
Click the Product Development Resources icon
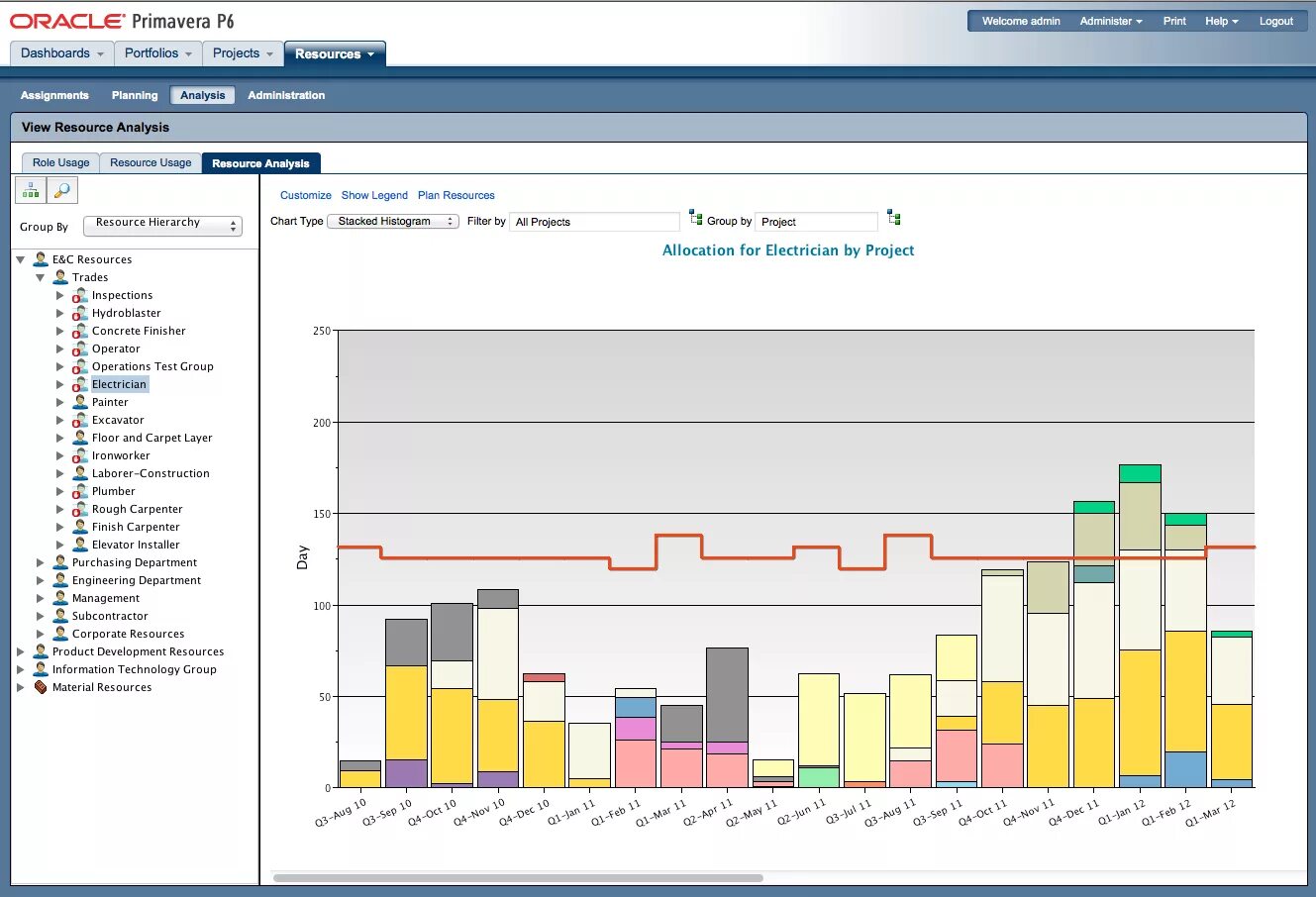coord(41,651)
